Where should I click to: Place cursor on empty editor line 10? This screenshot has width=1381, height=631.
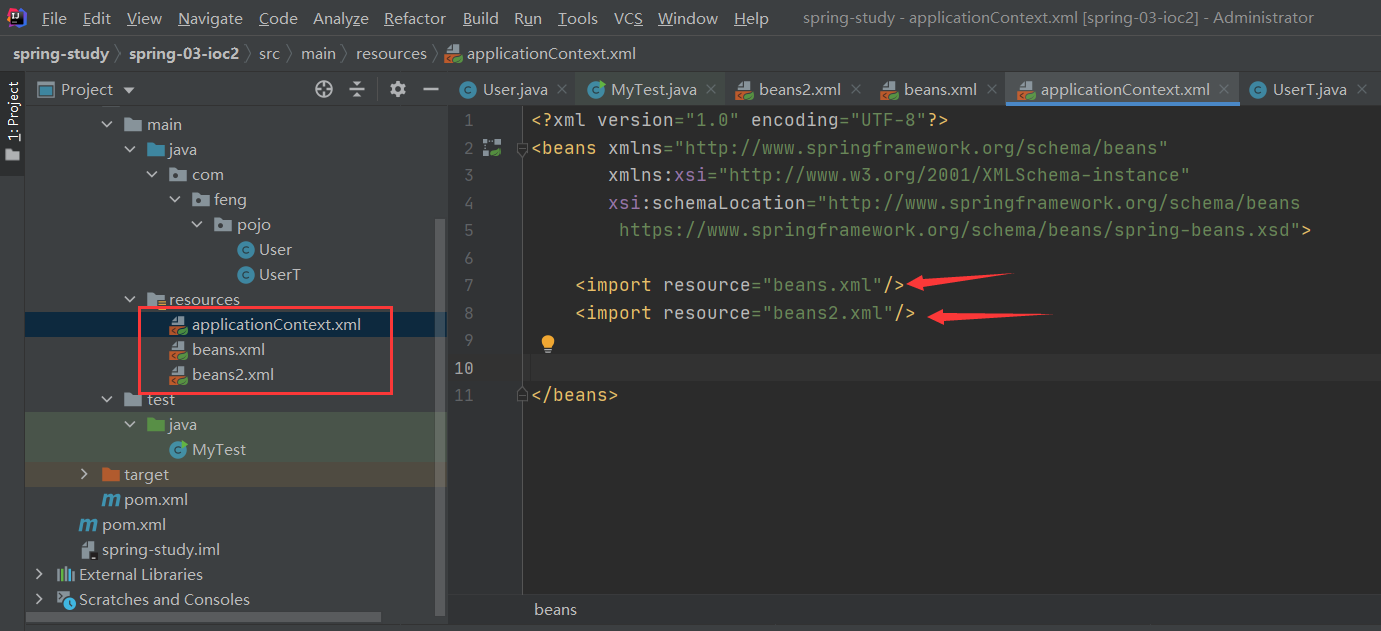pyautogui.click(x=950, y=368)
